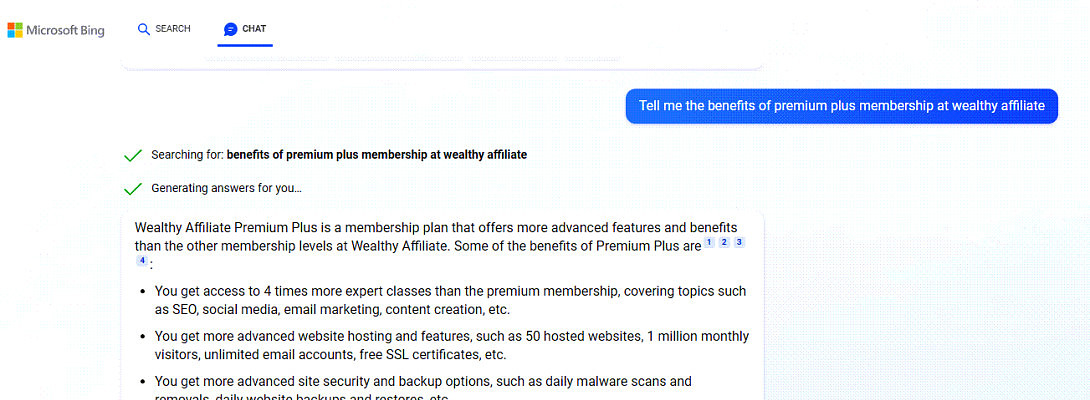Open citation footnote 4
The height and width of the screenshot is (400, 1090).
(142, 261)
